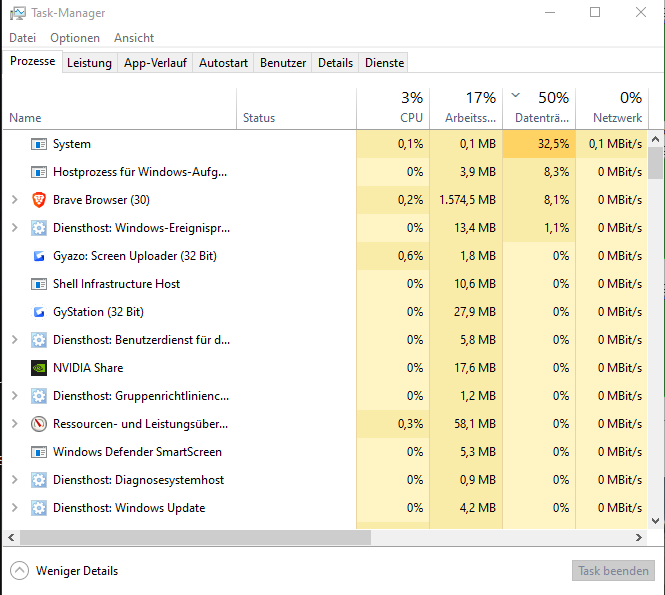The width and height of the screenshot is (665, 595).
Task: Switch to the Leistung tab
Action: pyautogui.click(x=89, y=63)
